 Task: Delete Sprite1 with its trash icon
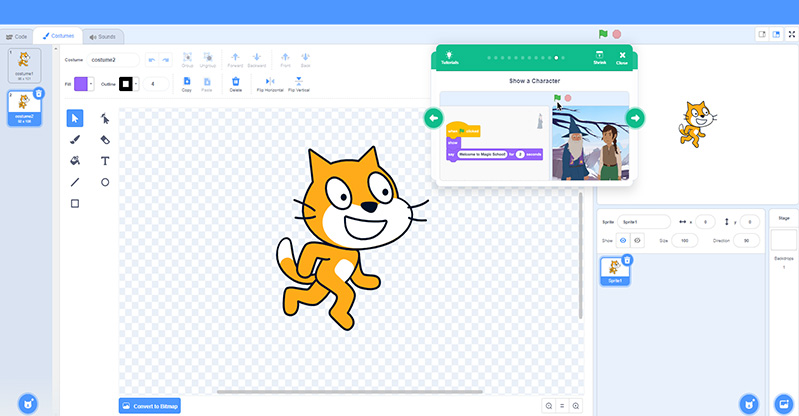tap(627, 260)
